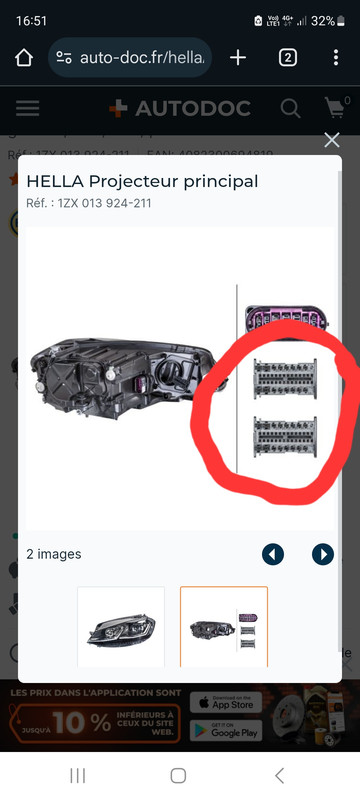Show next image with right arrow
Image resolution: width=360 pixels, height=800 pixels.
(323, 554)
